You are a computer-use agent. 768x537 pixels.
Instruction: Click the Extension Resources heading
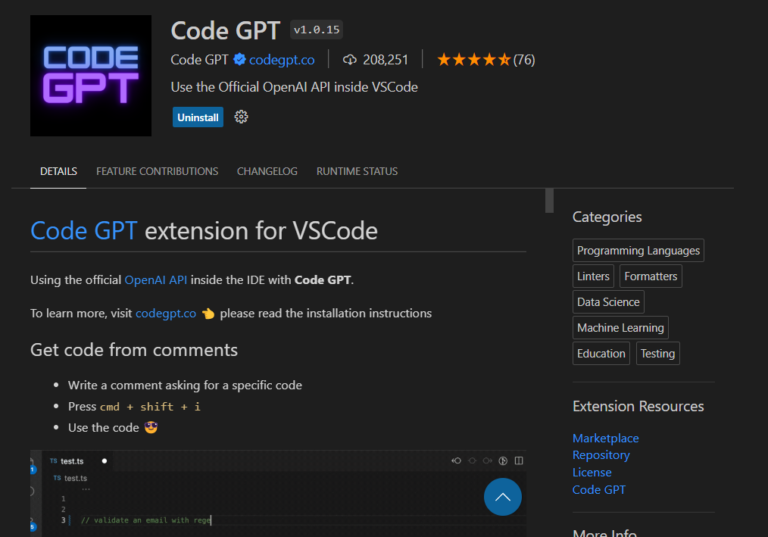pyautogui.click(x=638, y=406)
